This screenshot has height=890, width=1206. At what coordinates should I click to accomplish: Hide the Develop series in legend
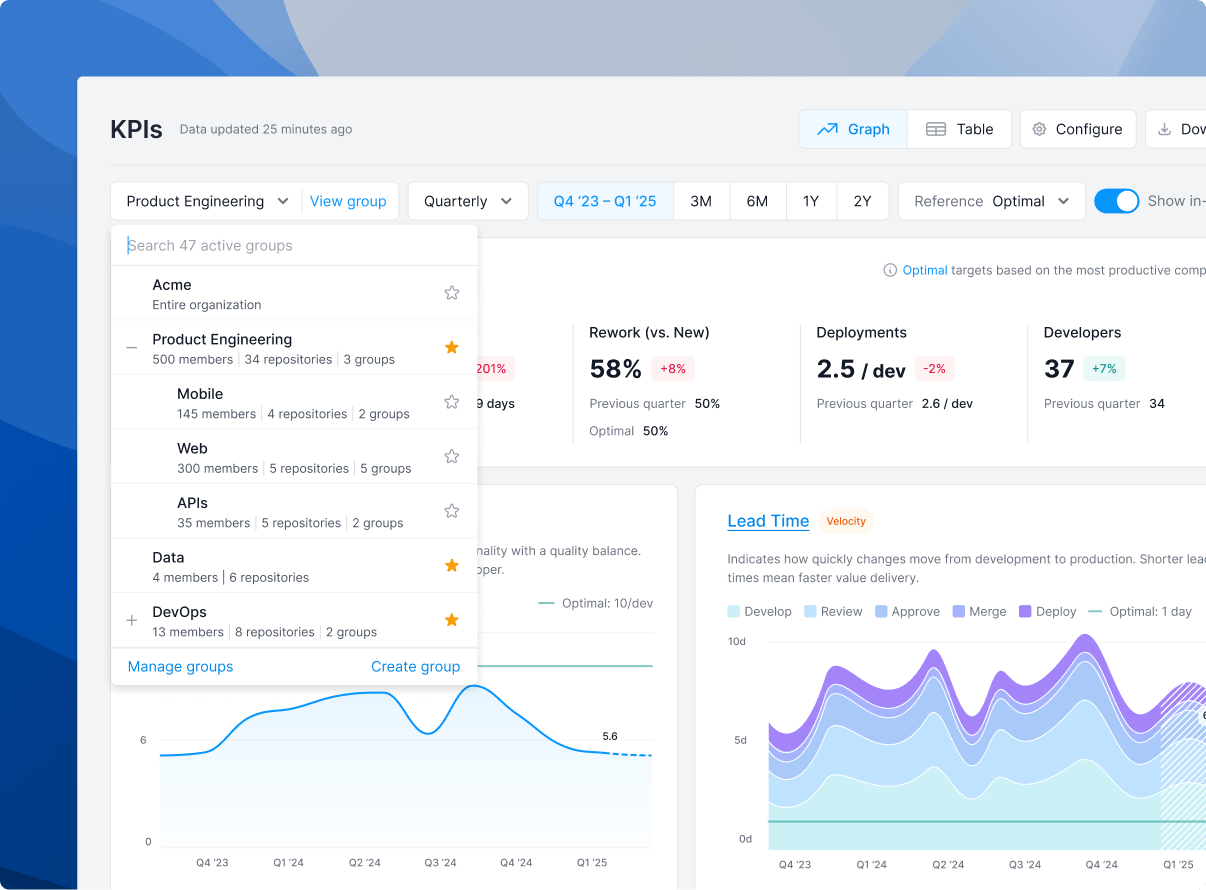point(759,611)
